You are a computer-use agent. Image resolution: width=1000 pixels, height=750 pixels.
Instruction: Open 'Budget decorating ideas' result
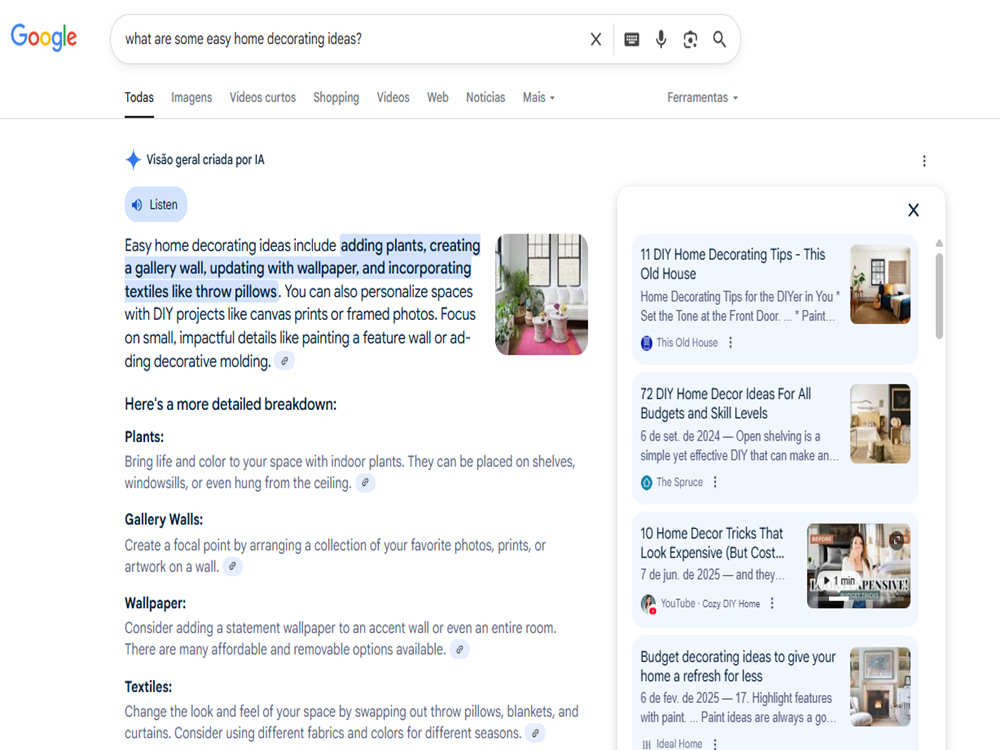coord(738,666)
